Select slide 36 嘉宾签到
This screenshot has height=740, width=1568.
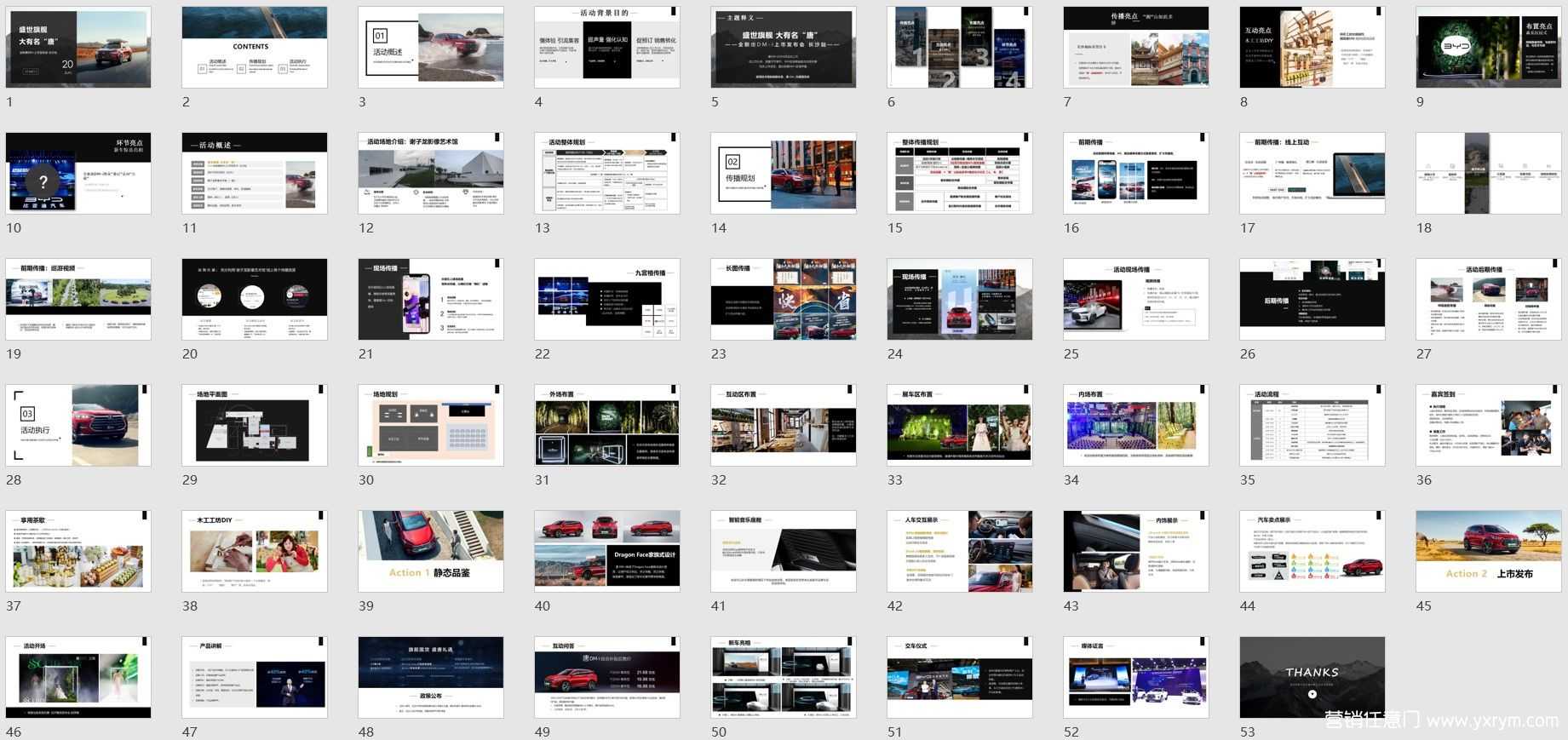(1489, 425)
